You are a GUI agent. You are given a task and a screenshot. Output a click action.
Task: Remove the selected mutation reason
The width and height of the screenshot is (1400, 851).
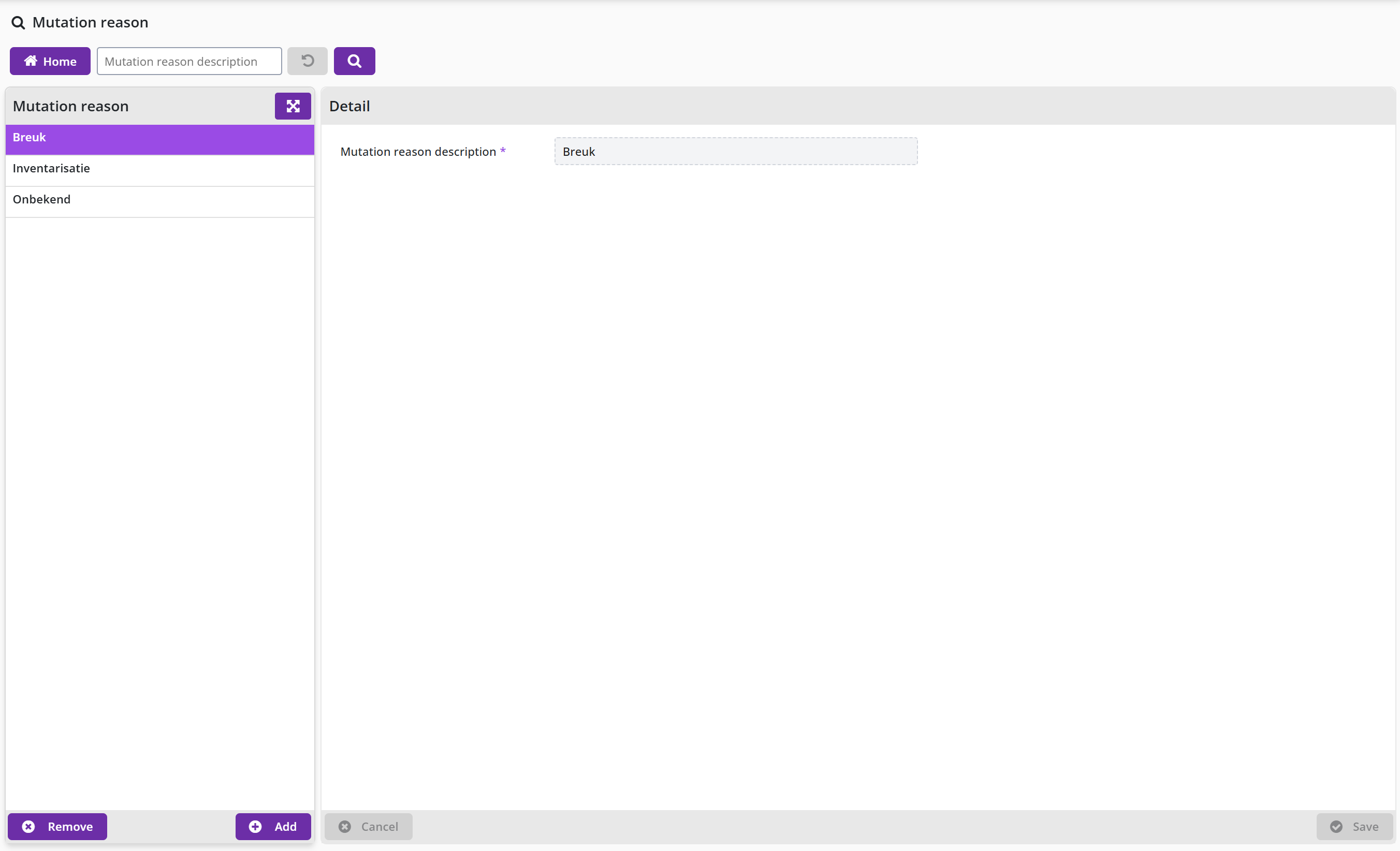[x=57, y=827]
